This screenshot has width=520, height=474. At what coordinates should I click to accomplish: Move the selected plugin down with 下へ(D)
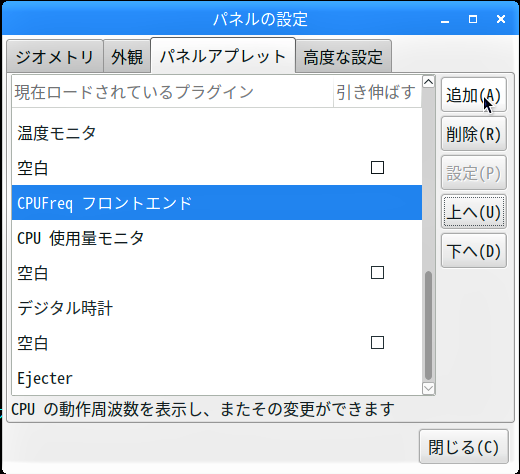[474, 251]
